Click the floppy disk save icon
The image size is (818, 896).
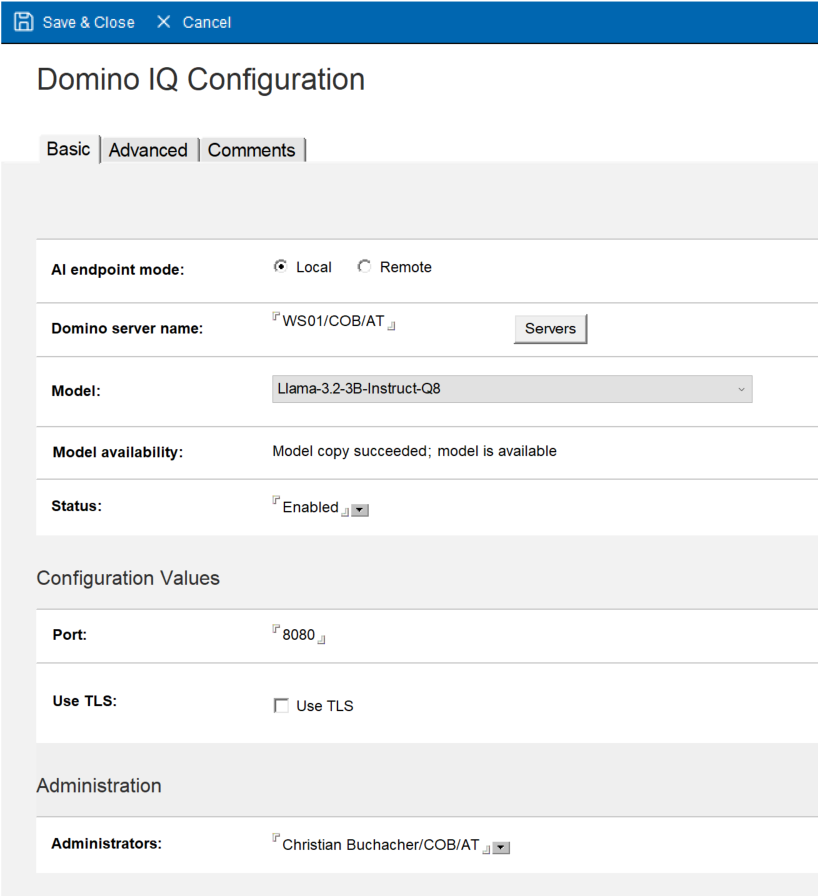(x=23, y=22)
